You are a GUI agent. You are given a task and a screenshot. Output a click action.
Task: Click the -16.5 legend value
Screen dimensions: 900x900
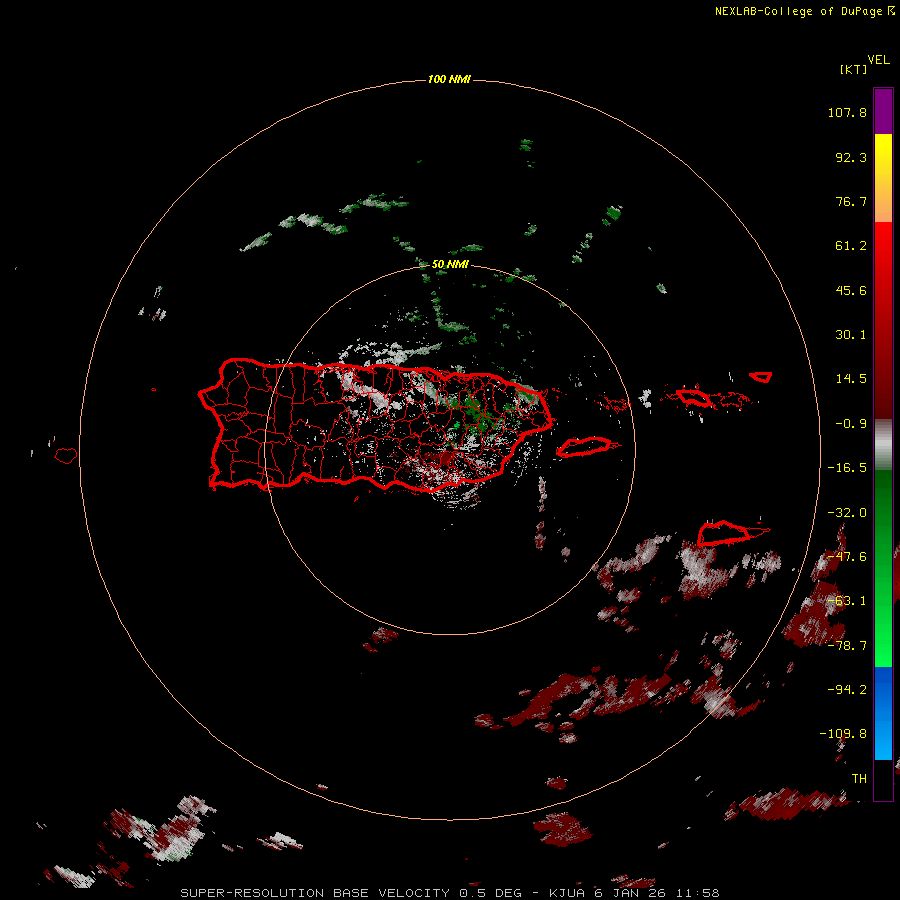[847, 468]
